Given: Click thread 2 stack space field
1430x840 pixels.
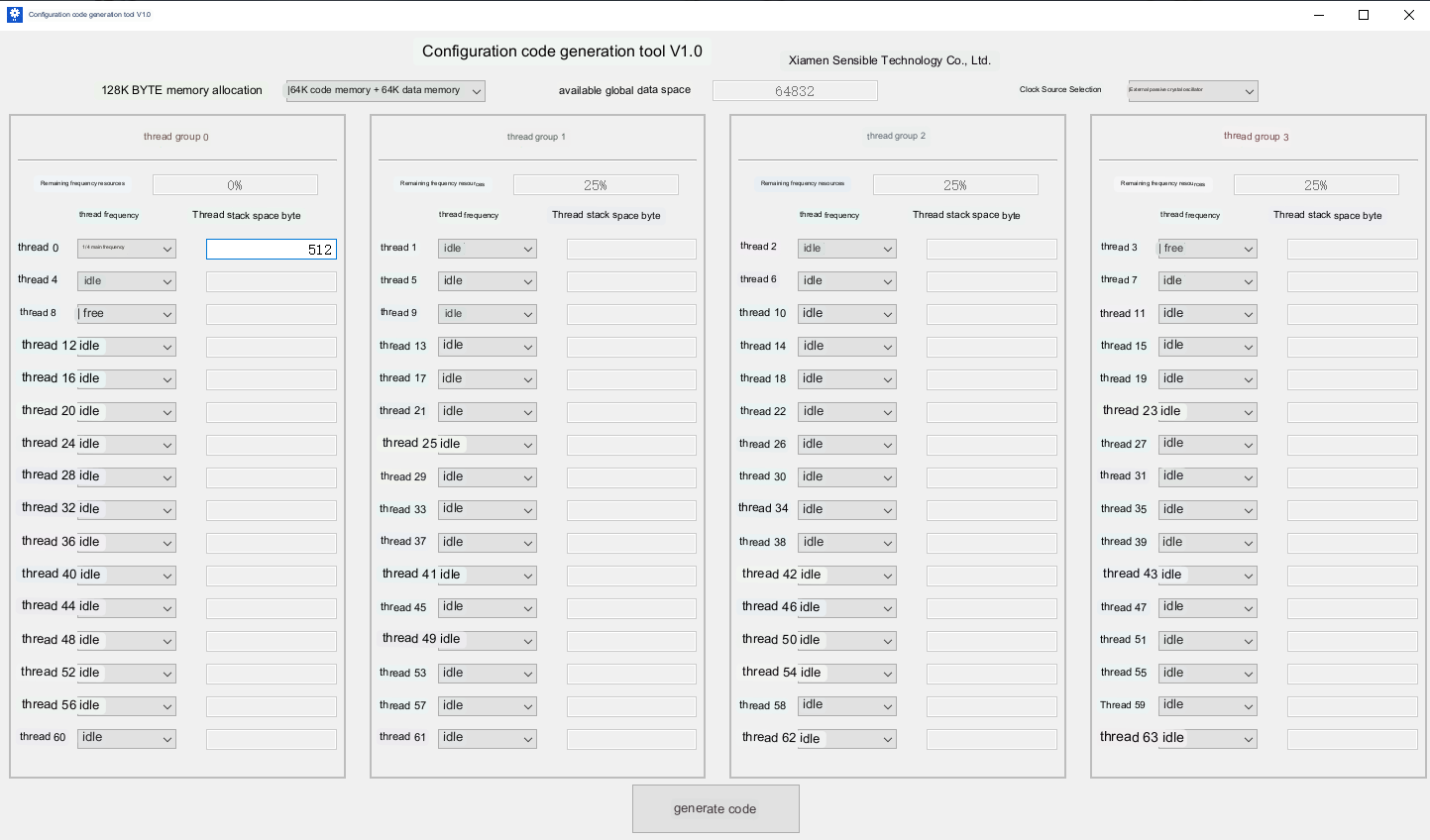Looking at the screenshot, I should 992,250.
